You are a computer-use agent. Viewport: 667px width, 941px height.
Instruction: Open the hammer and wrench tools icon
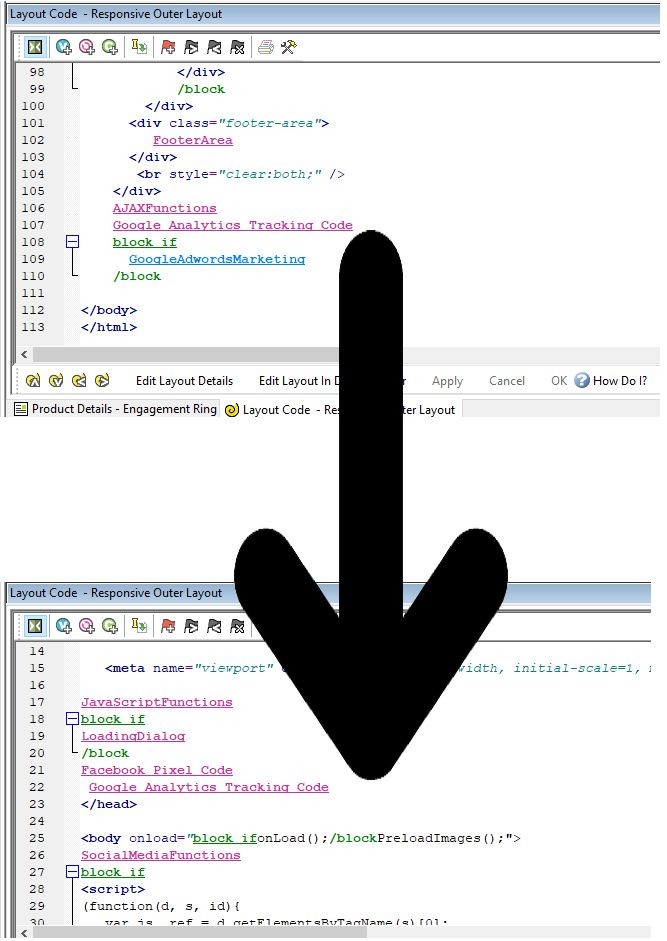[x=288, y=47]
